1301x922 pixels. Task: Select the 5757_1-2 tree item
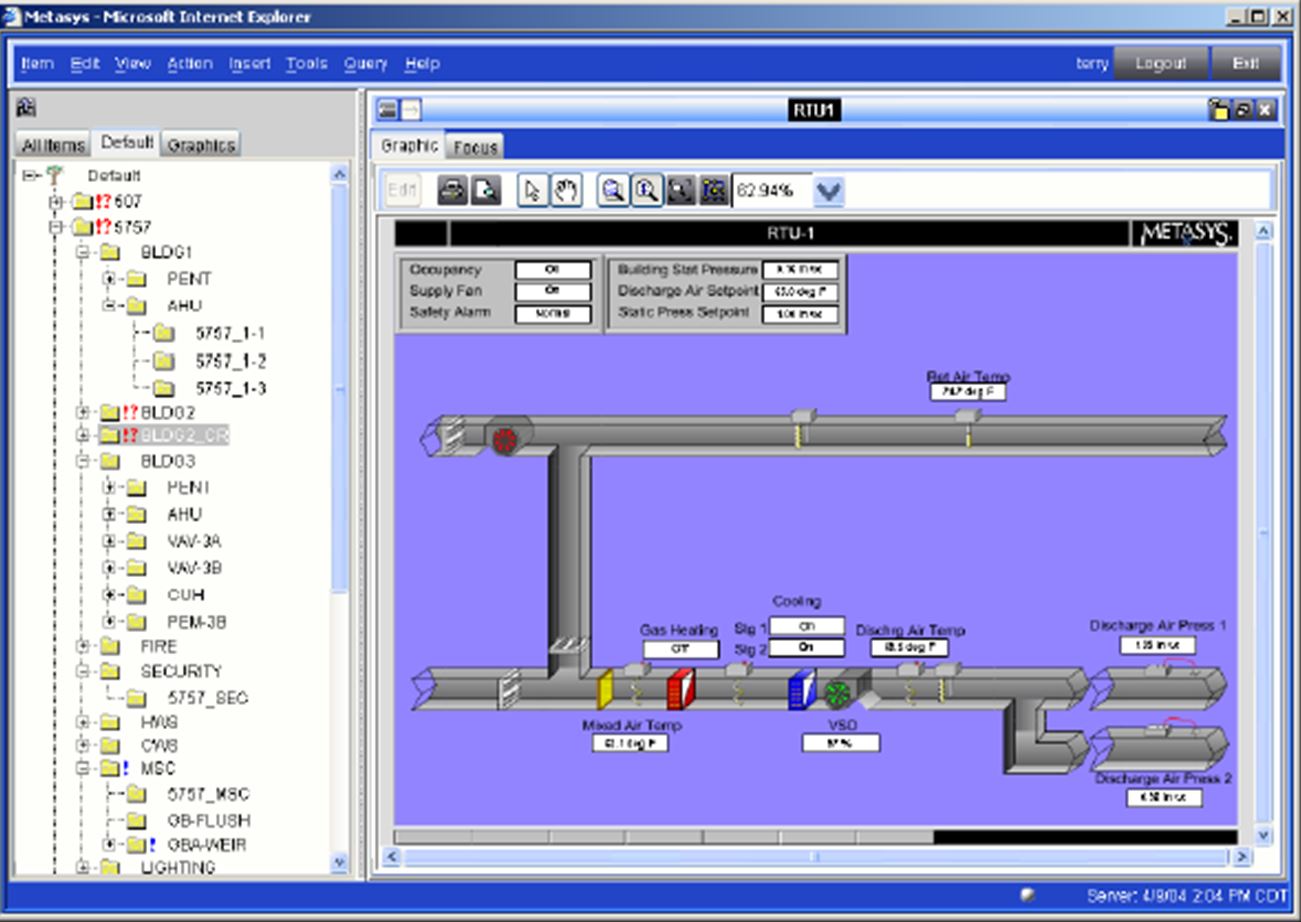click(x=230, y=361)
